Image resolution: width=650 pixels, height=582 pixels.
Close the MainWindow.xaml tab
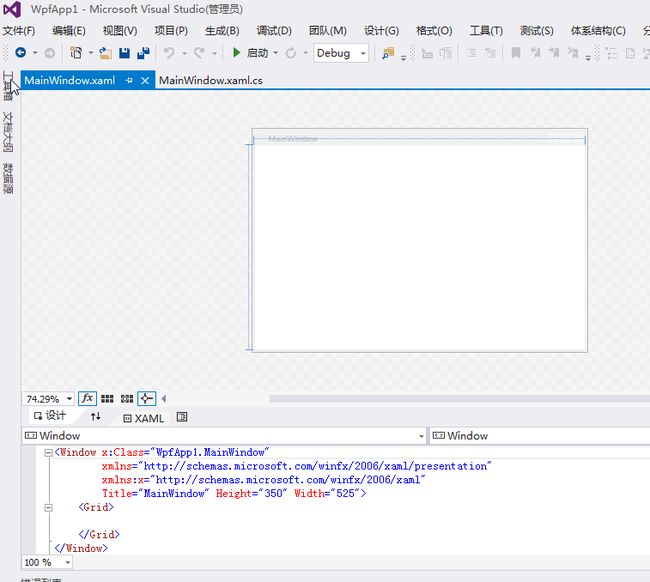[145, 80]
